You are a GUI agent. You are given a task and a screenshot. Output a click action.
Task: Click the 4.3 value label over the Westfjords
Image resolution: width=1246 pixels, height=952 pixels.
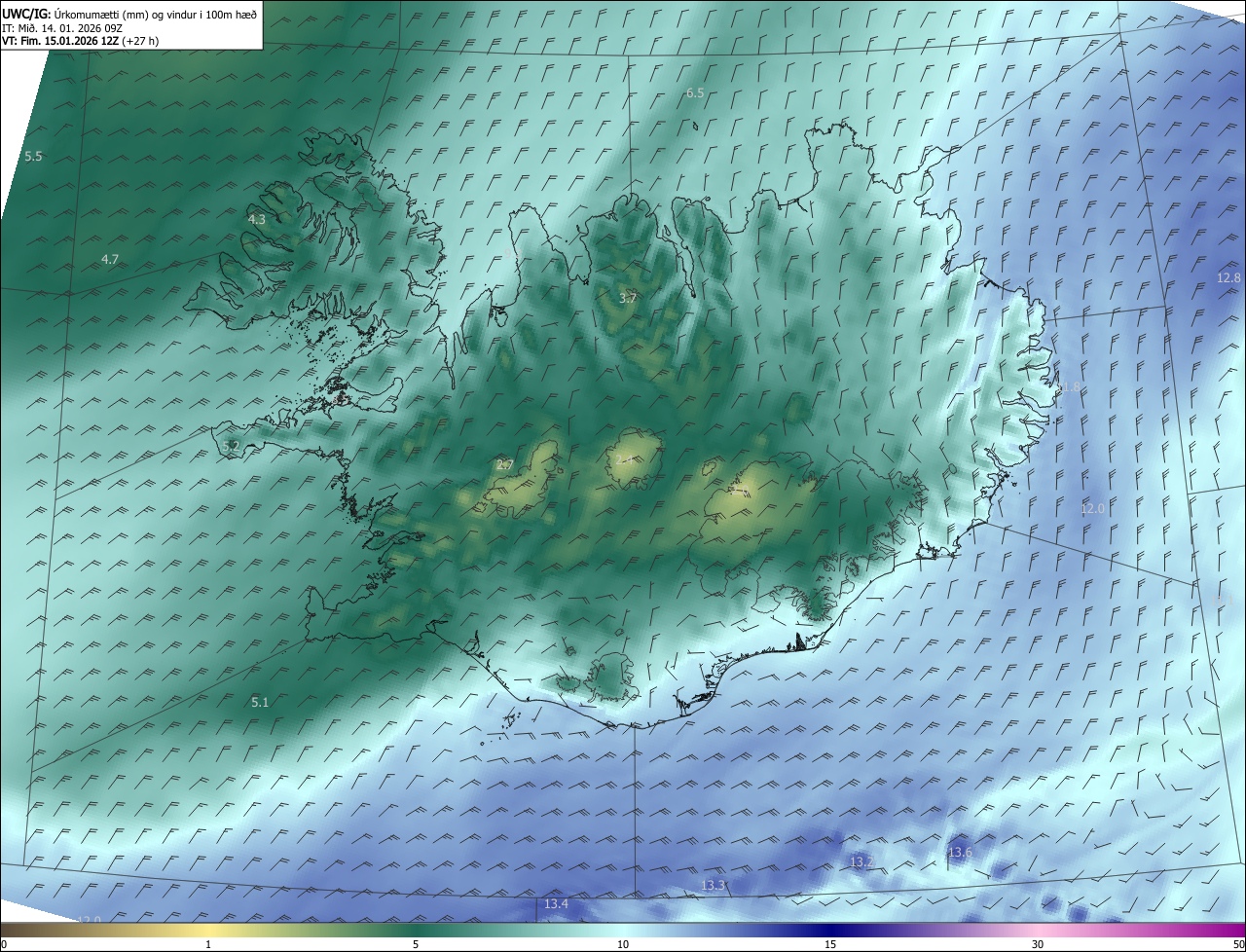point(256,220)
